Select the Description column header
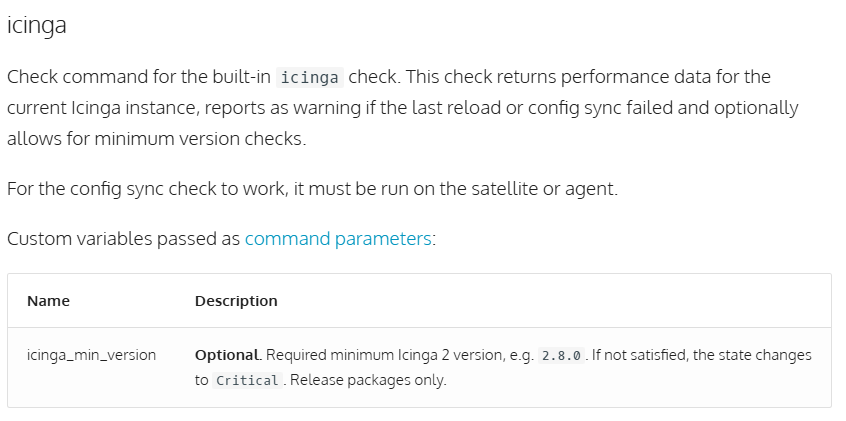This screenshot has height=421, width=846. tap(236, 301)
